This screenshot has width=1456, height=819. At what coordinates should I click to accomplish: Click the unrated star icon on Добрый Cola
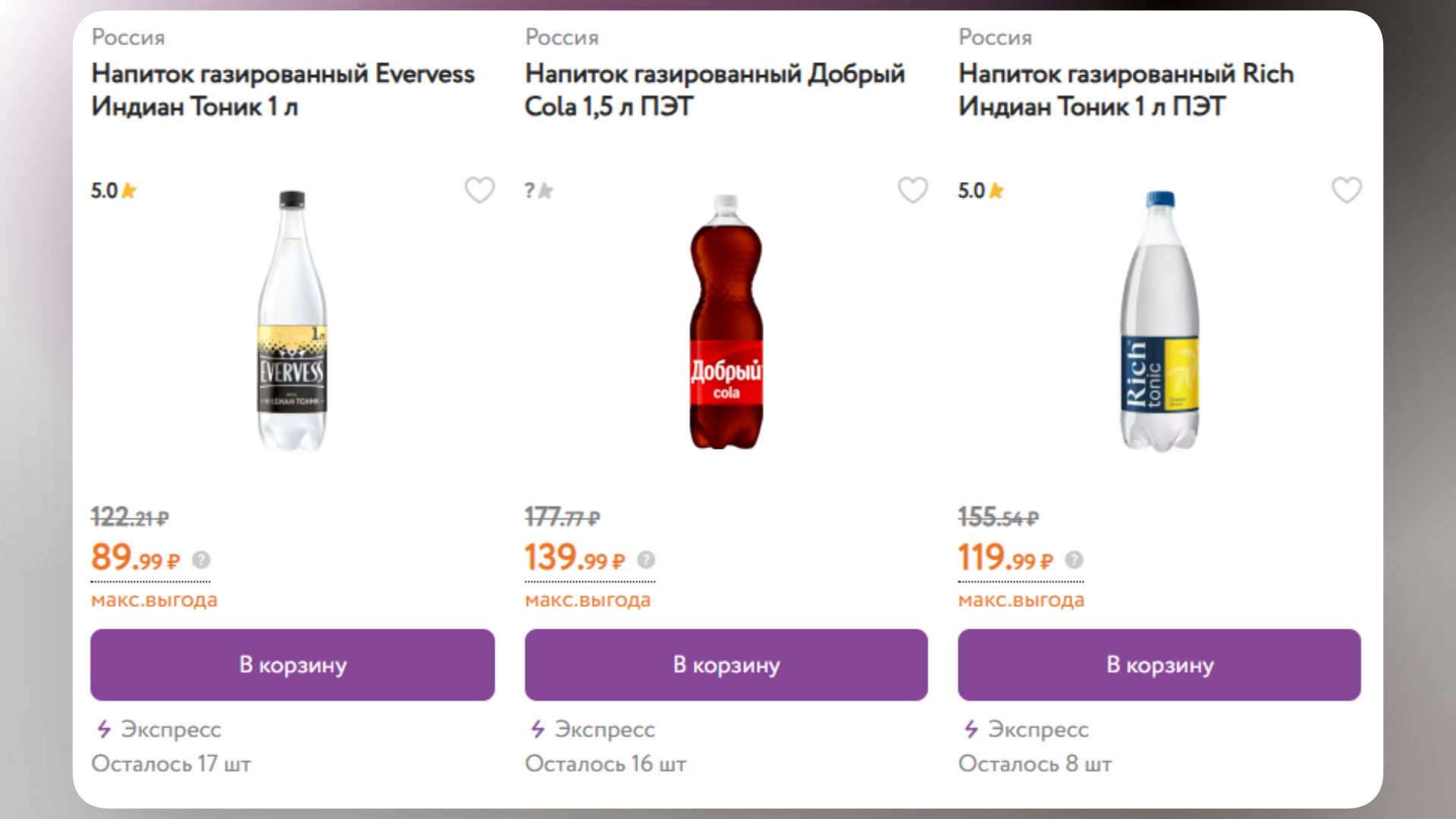coord(544,190)
